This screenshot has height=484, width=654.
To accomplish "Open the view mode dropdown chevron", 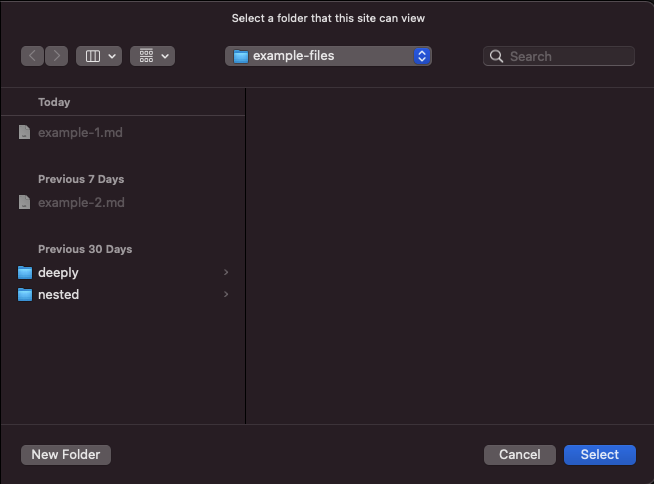I will [111, 56].
